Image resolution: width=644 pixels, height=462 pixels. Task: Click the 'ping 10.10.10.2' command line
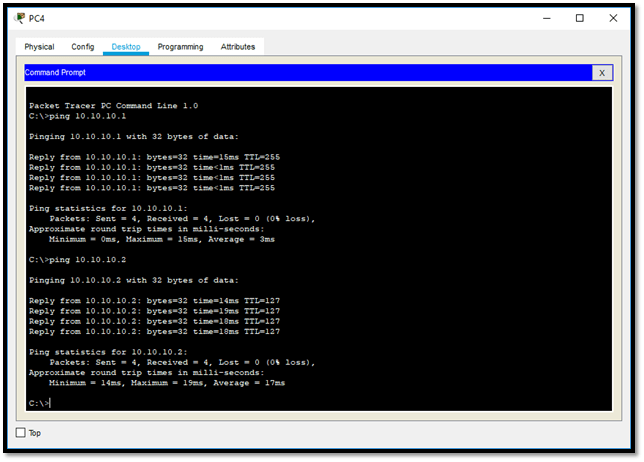(x=78, y=260)
